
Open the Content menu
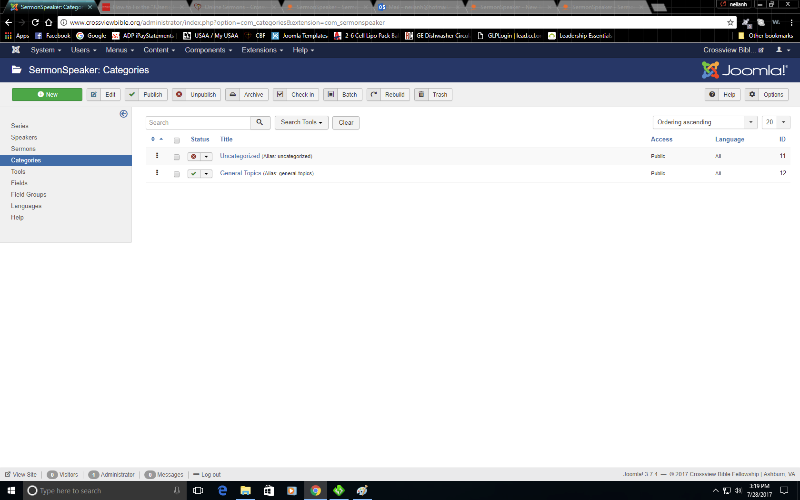coord(159,50)
